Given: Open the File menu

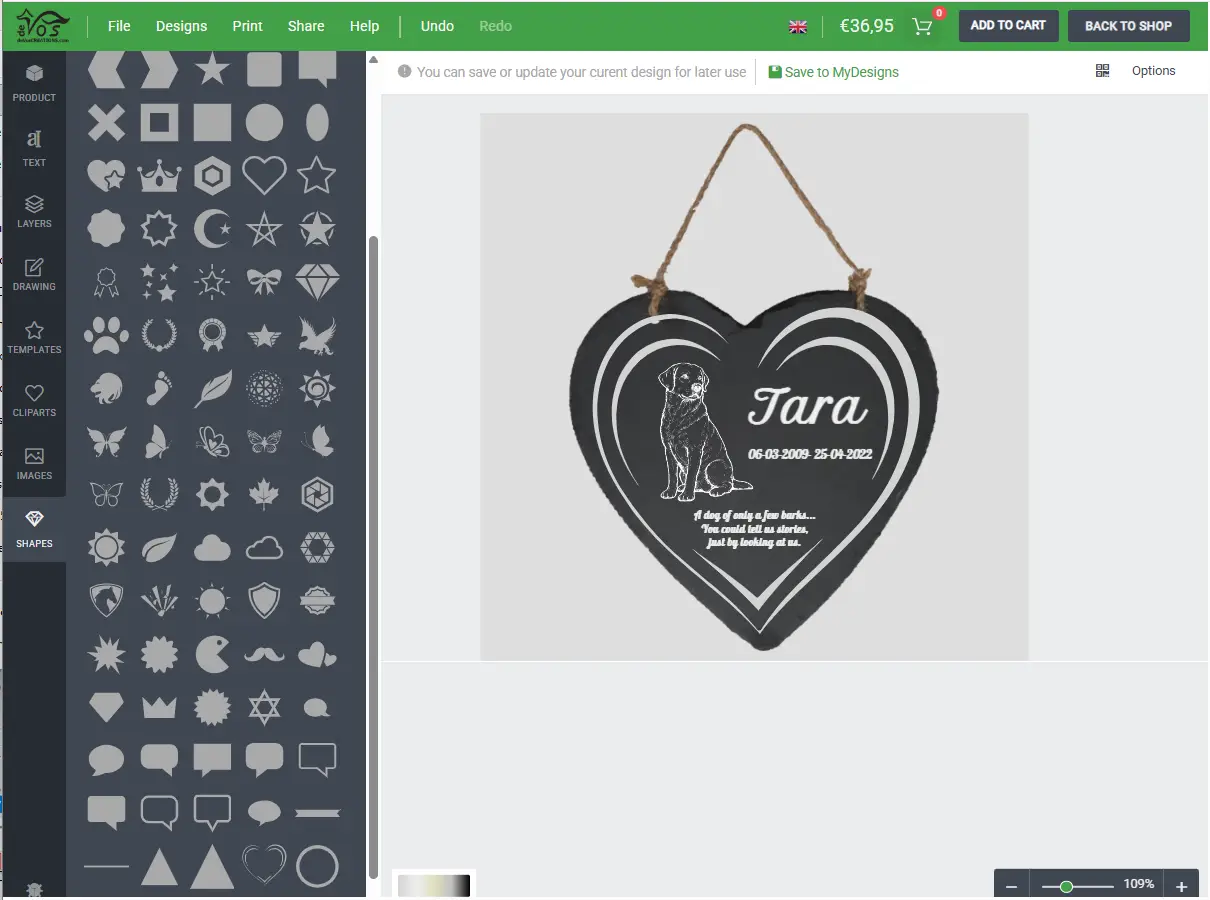Looking at the screenshot, I should [119, 26].
